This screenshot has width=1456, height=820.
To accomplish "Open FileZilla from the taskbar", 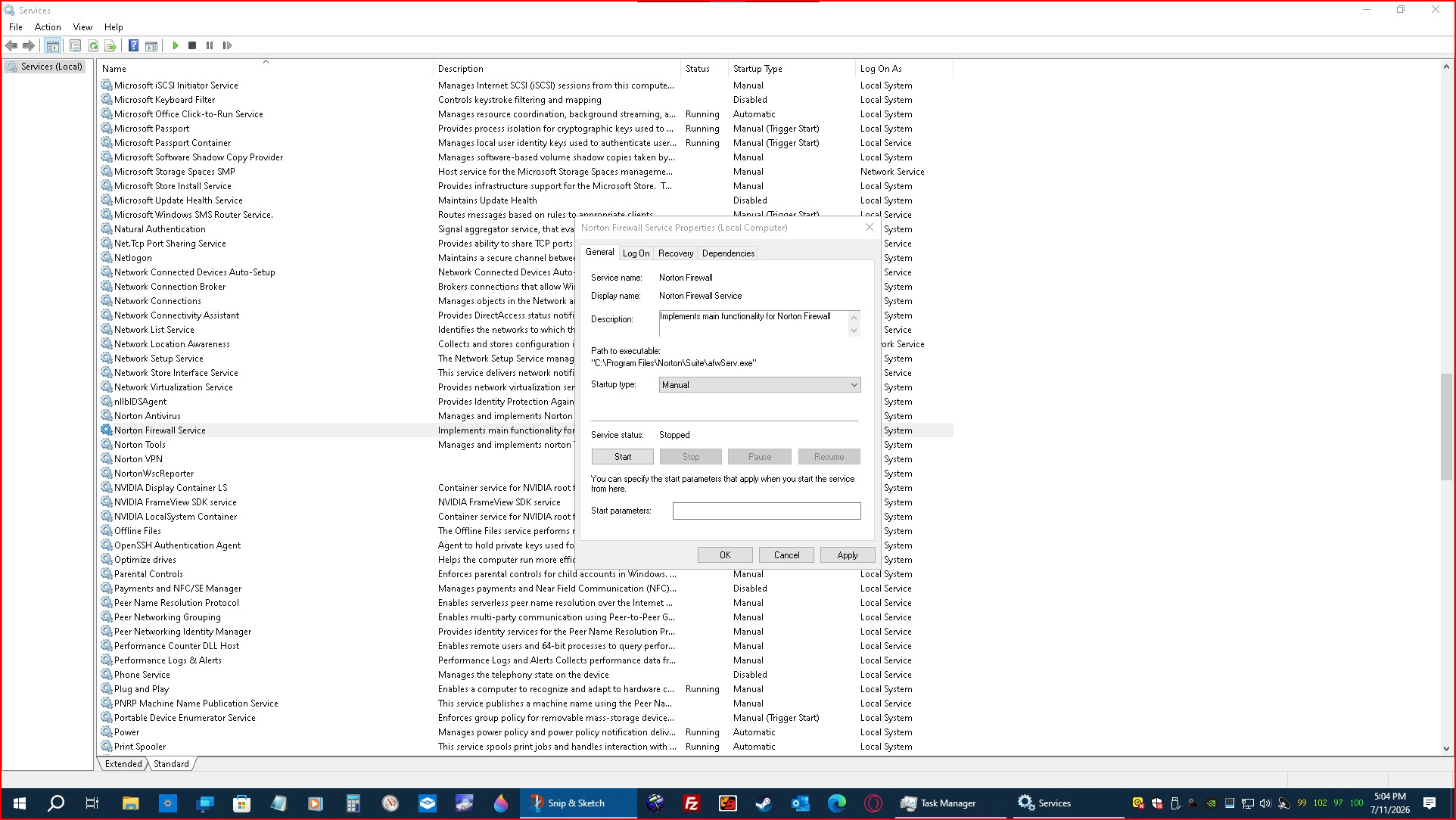I will click(691, 803).
